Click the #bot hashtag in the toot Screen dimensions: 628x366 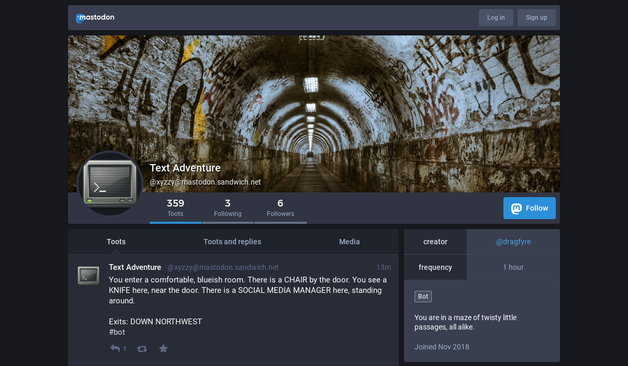pos(117,332)
